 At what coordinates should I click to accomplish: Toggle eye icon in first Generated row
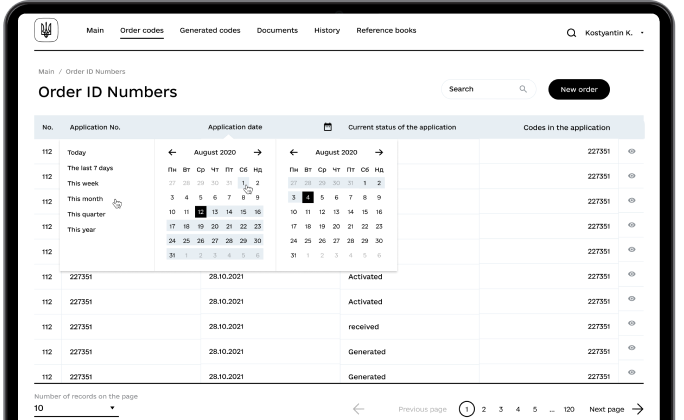pyautogui.click(x=631, y=348)
